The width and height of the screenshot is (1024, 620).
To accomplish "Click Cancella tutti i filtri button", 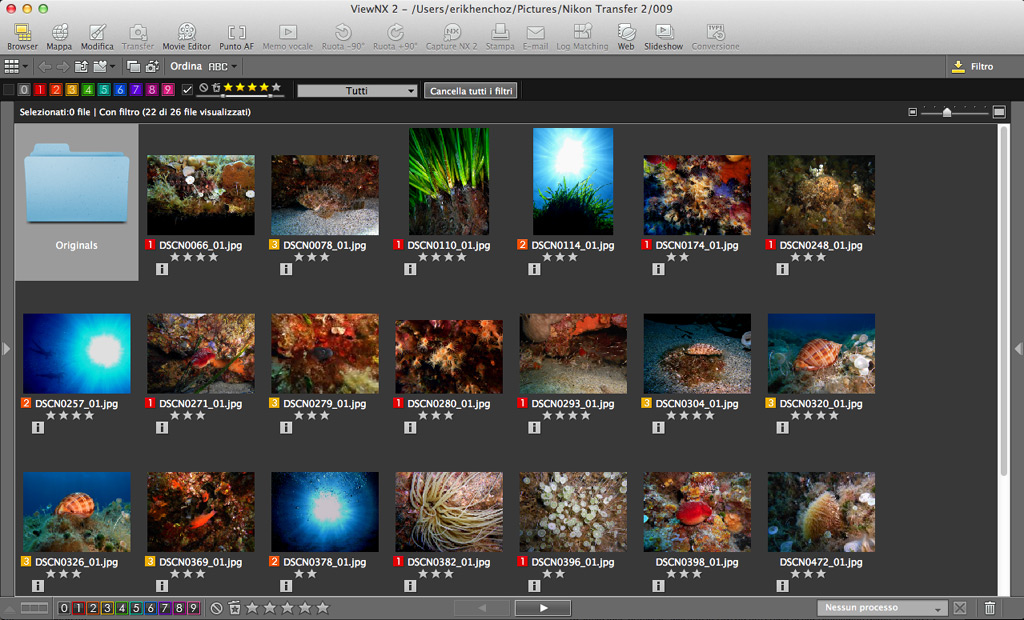I will tap(471, 91).
